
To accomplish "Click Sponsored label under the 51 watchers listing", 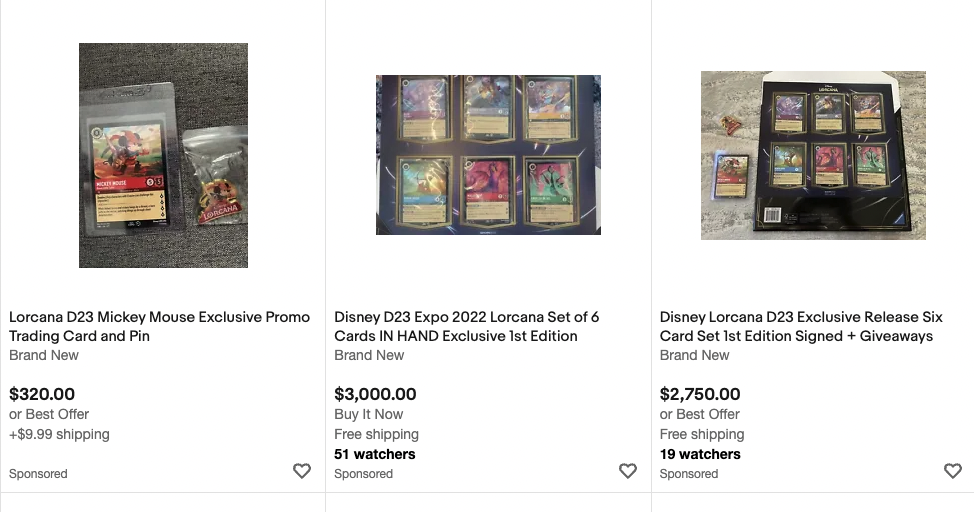I will (x=363, y=474).
